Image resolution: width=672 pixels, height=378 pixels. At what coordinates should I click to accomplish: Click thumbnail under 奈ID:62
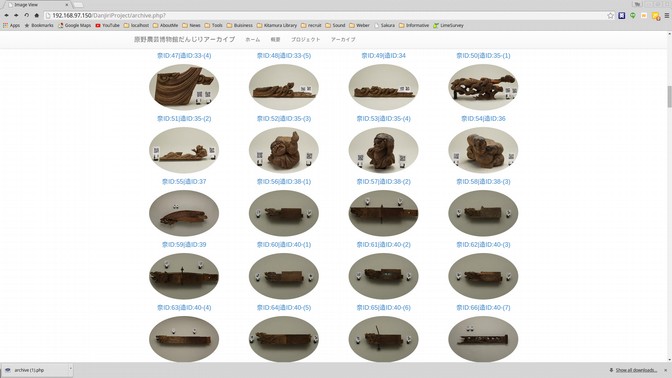(x=483, y=276)
